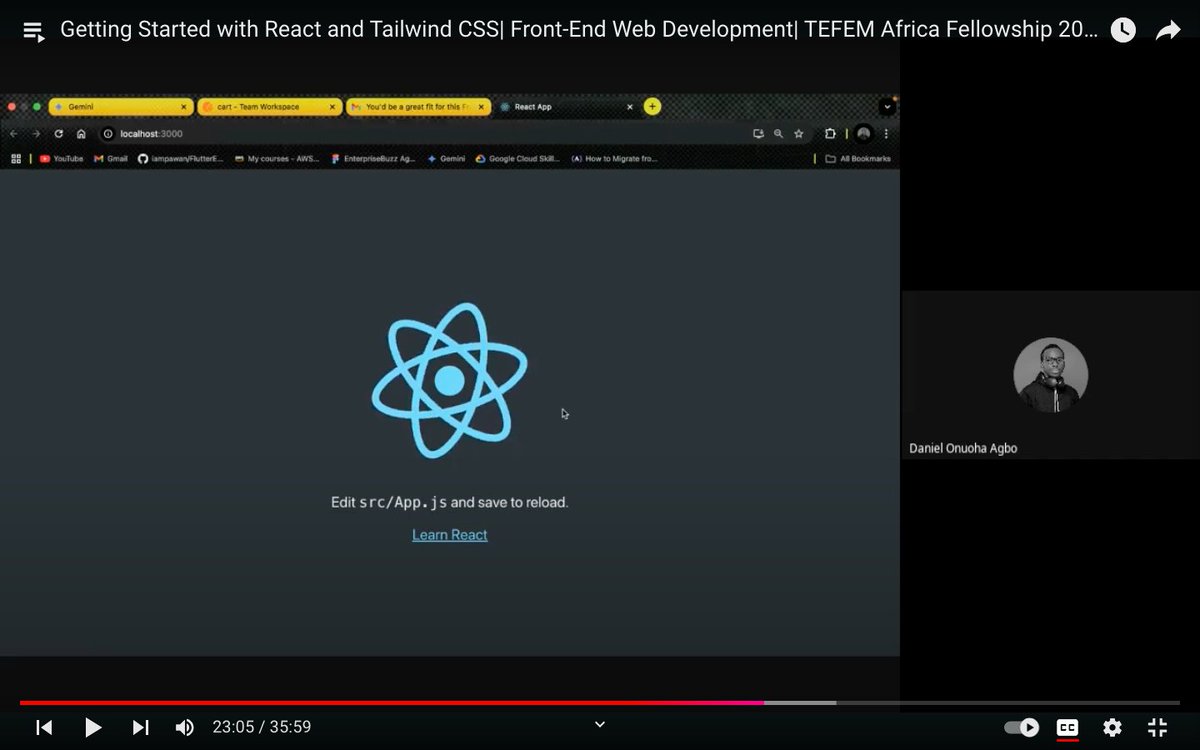The width and height of the screenshot is (1200, 750).
Task: Open the YouTube playlist queue icon
Action: pyautogui.click(x=33, y=31)
